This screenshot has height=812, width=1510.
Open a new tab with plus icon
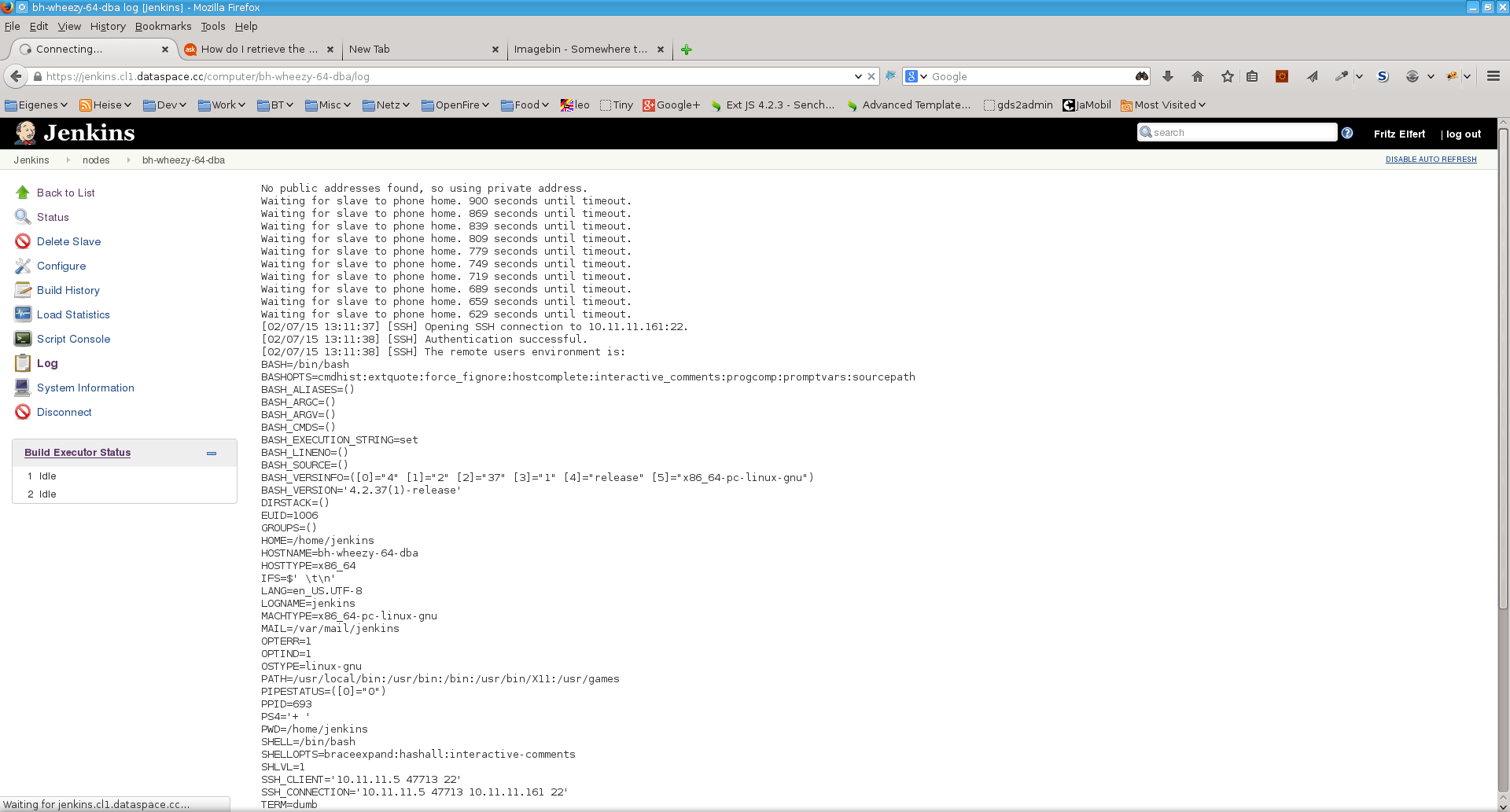tap(687, 50)
